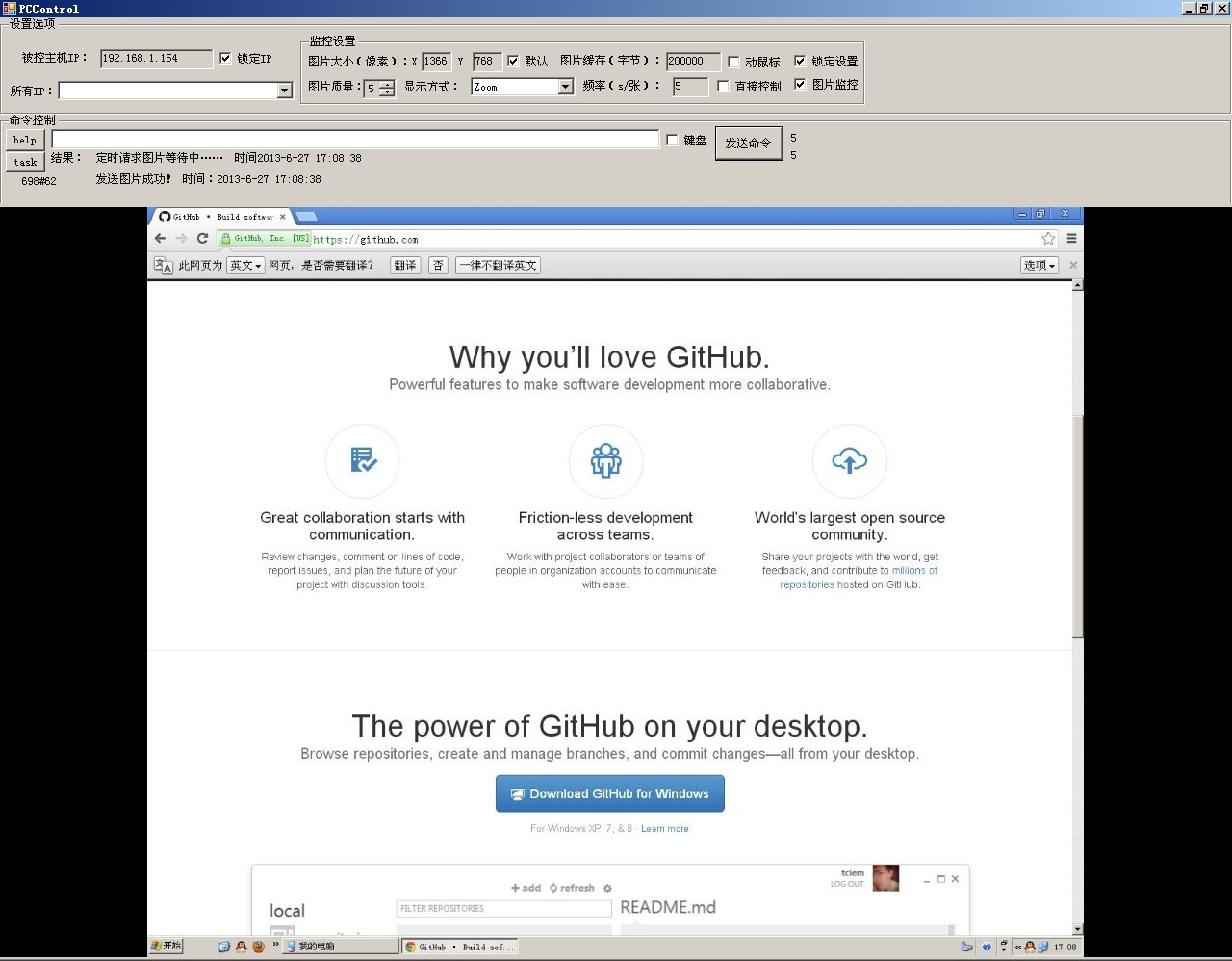This screenshot has height=961, width=1232.
Task: Bookmark page with the star icon
Action: pyautogui.click(x=1048, y=239)
